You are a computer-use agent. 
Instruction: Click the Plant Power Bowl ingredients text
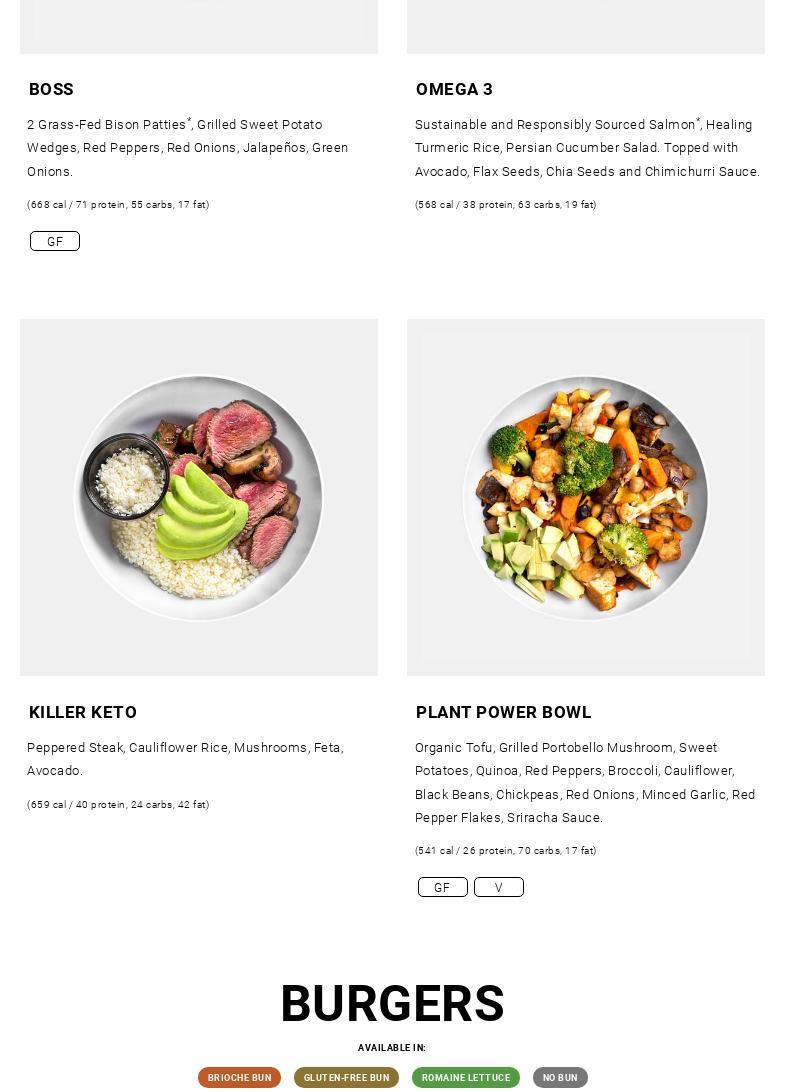coord(585,782)
